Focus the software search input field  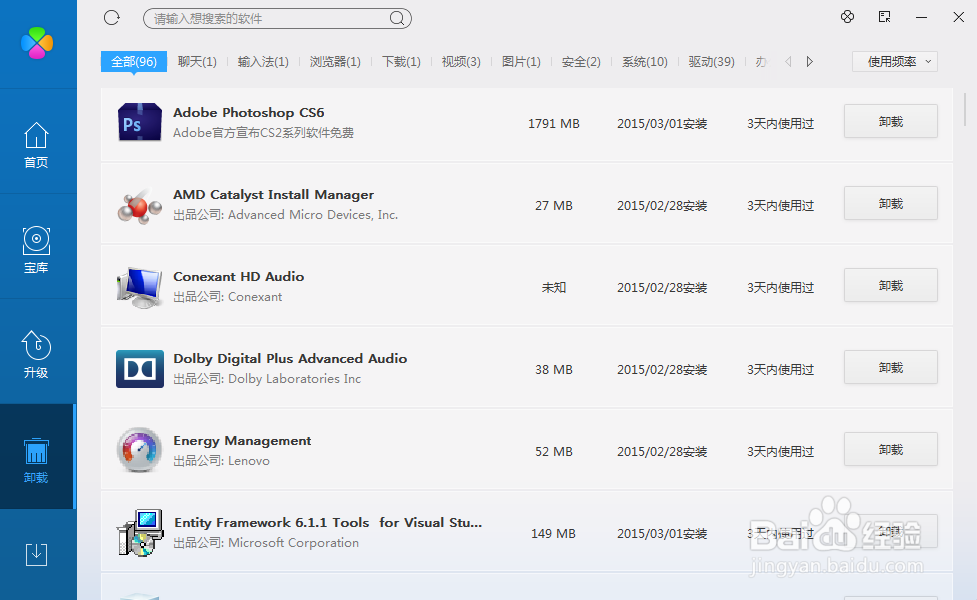click(x=265, y=18)
